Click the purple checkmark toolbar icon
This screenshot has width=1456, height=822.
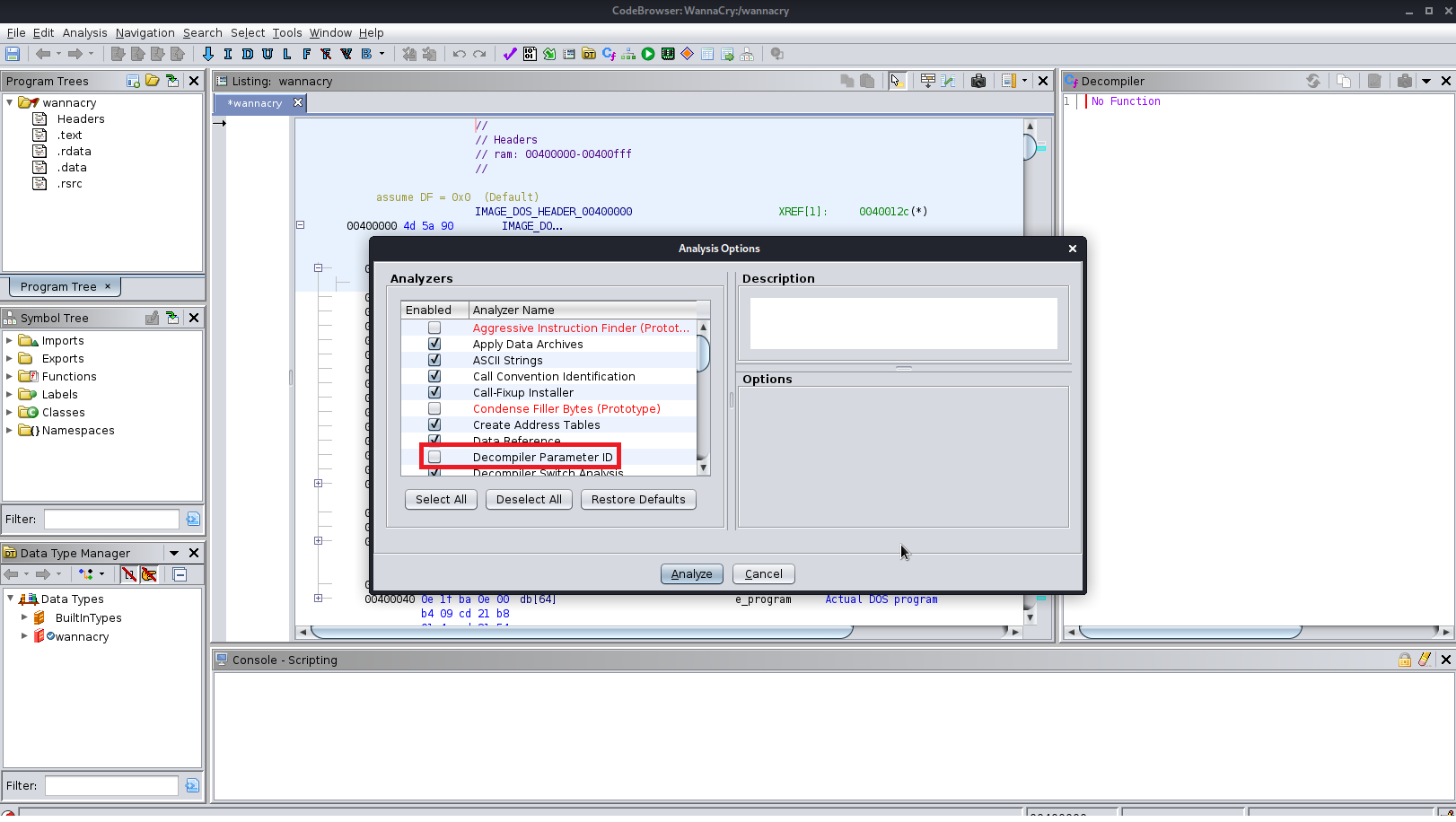pyautogui.click(x=510, y=54)
